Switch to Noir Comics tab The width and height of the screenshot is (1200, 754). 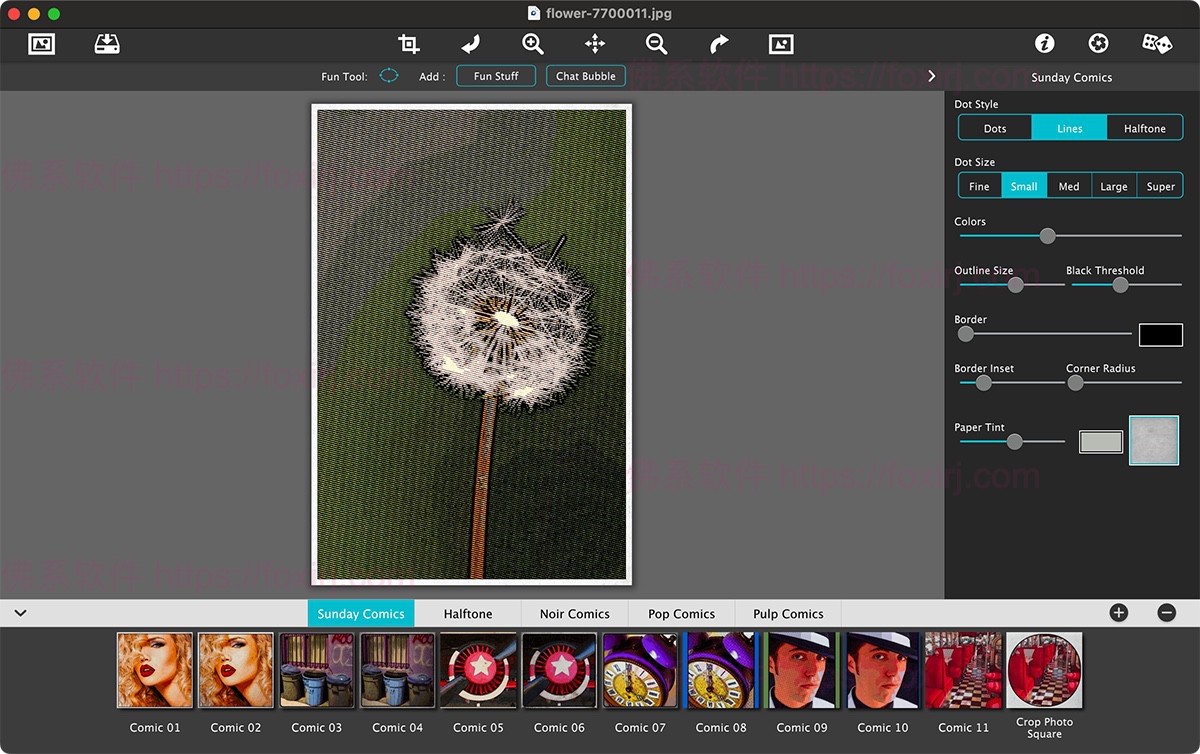(x=574, y=614)
